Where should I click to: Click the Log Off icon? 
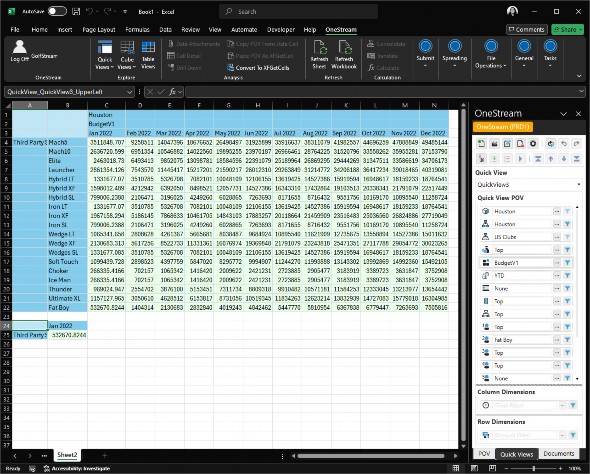click(x=19, y=47)
